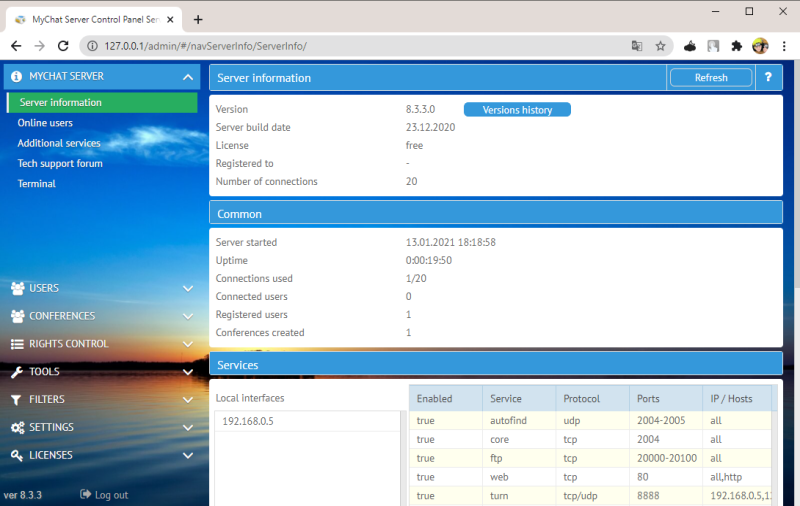Switch to MyChat Server Control Panel tab
This screenshot has width=800, height=506.
[x=95, y=19]
